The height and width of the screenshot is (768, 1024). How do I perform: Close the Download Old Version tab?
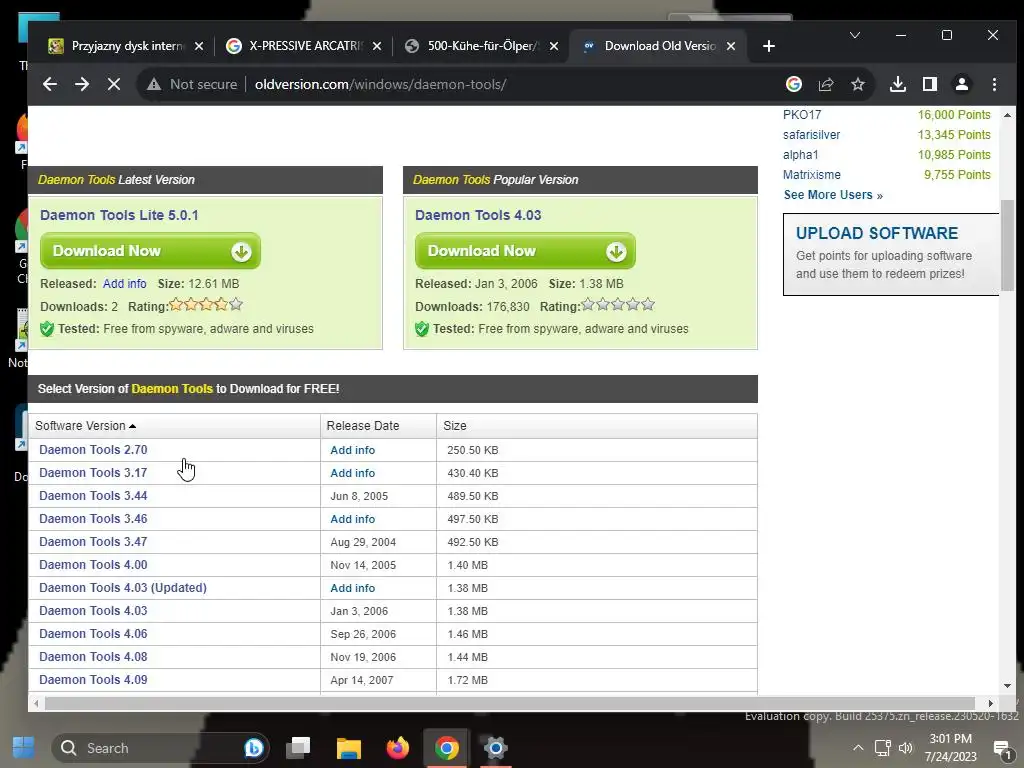[731, 46]
